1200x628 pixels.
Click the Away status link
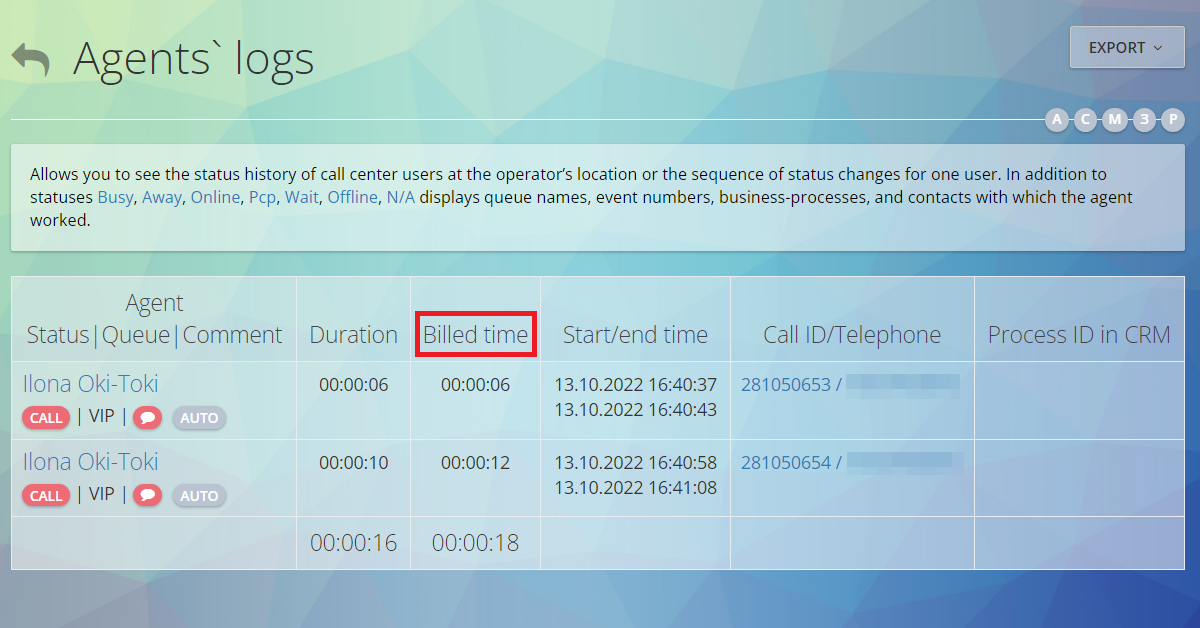pos(161,197)
